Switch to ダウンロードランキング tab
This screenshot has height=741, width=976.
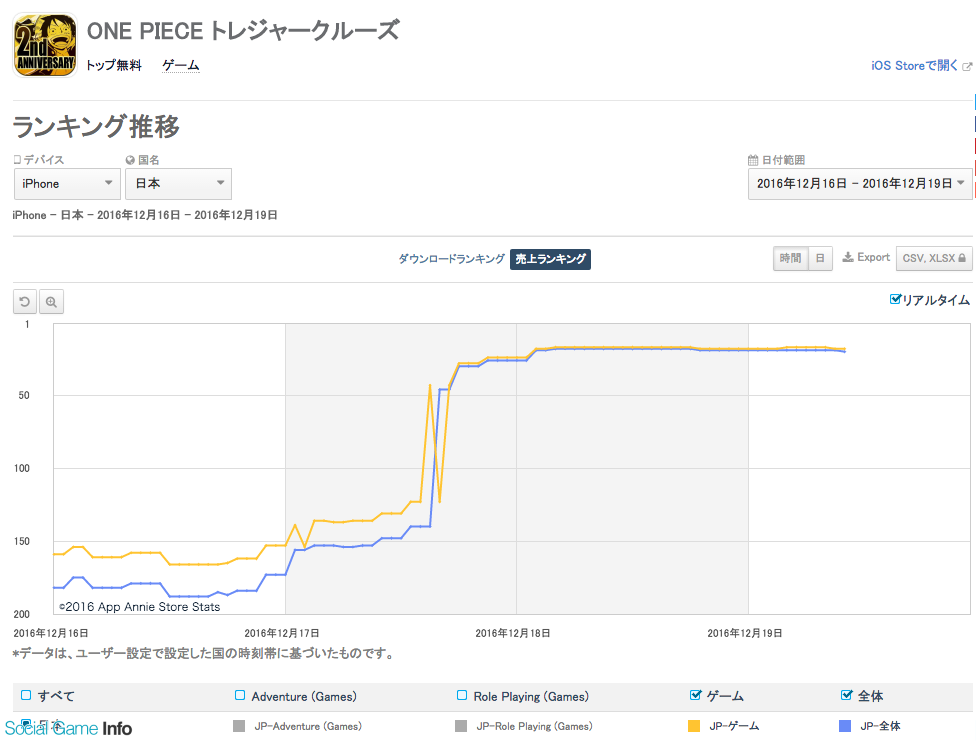coord(451,258)
